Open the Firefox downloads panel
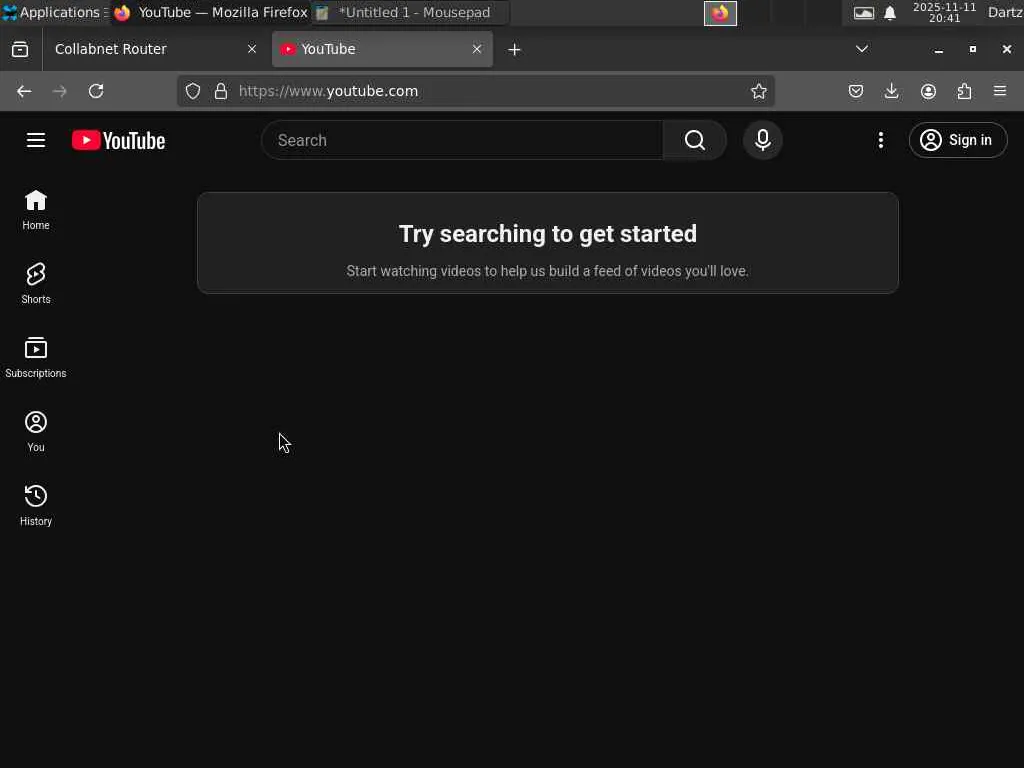This screenshot has height=768, width=1024. point(891,91)
